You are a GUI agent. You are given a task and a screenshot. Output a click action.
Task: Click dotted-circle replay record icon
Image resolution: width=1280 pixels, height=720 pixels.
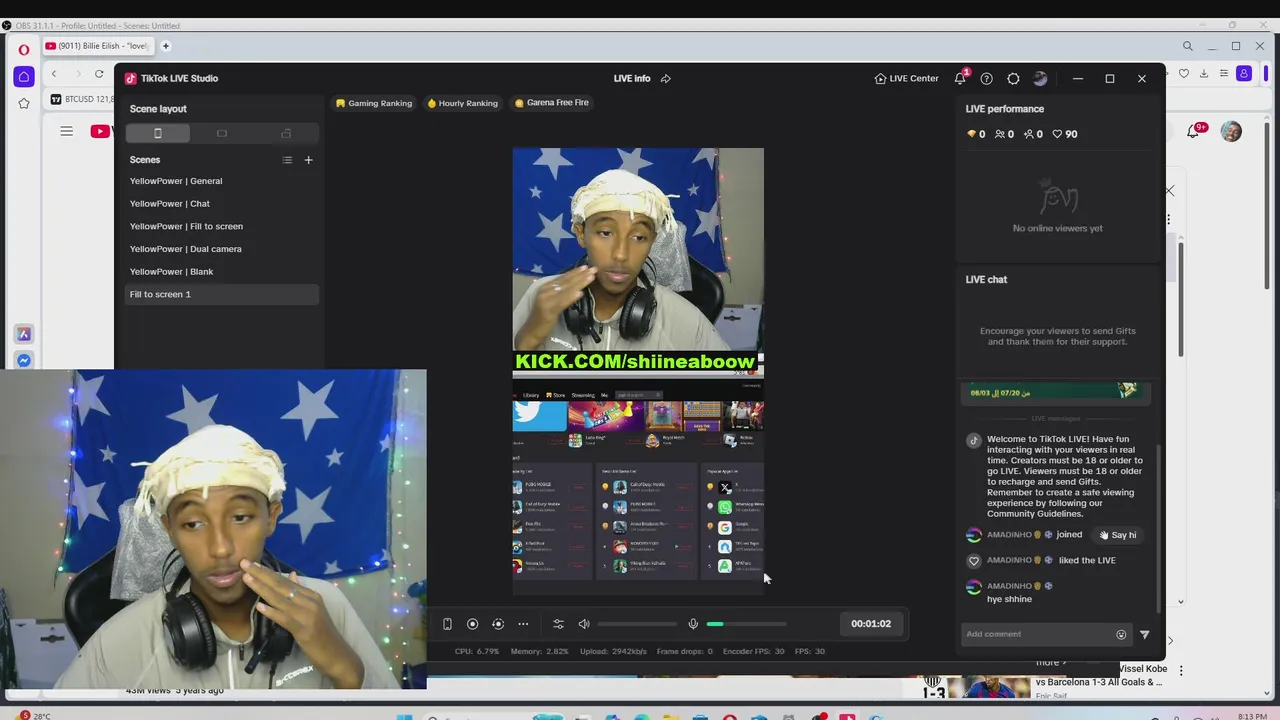click(498, 624)
